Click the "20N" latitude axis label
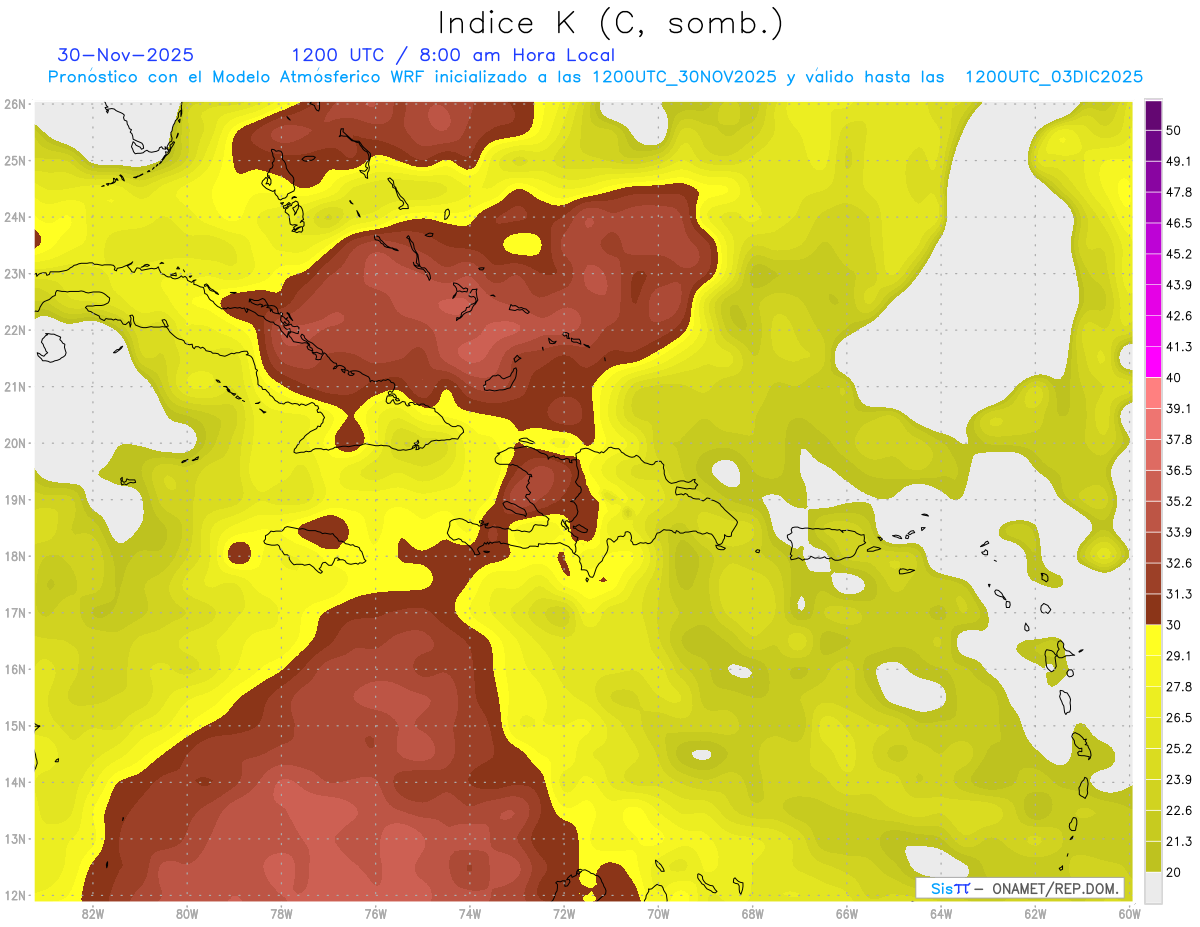This screenshot has width=1200, height=927. pyautogui.click(x=15, y=443)
